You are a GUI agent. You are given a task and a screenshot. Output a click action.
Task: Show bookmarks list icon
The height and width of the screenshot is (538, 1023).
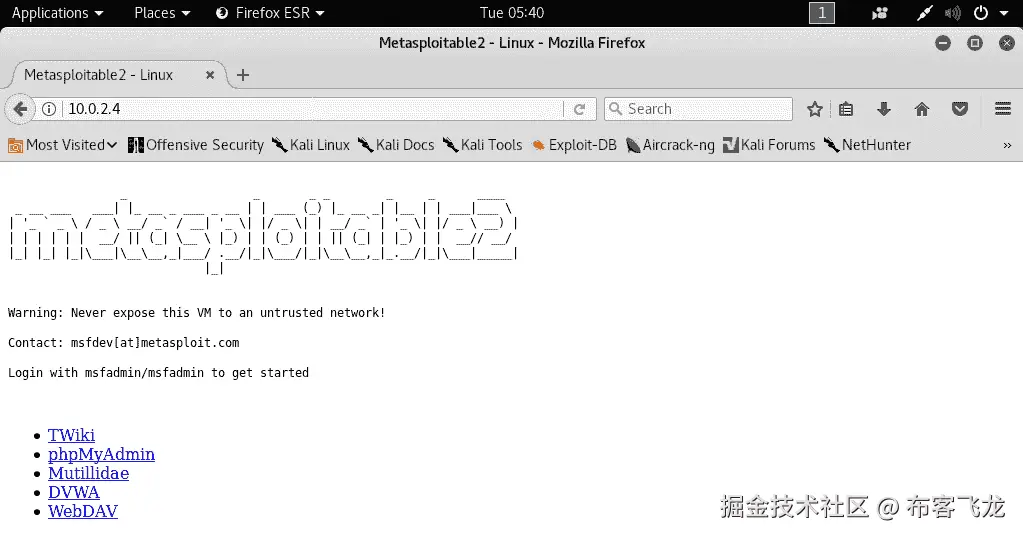[846, 109]
